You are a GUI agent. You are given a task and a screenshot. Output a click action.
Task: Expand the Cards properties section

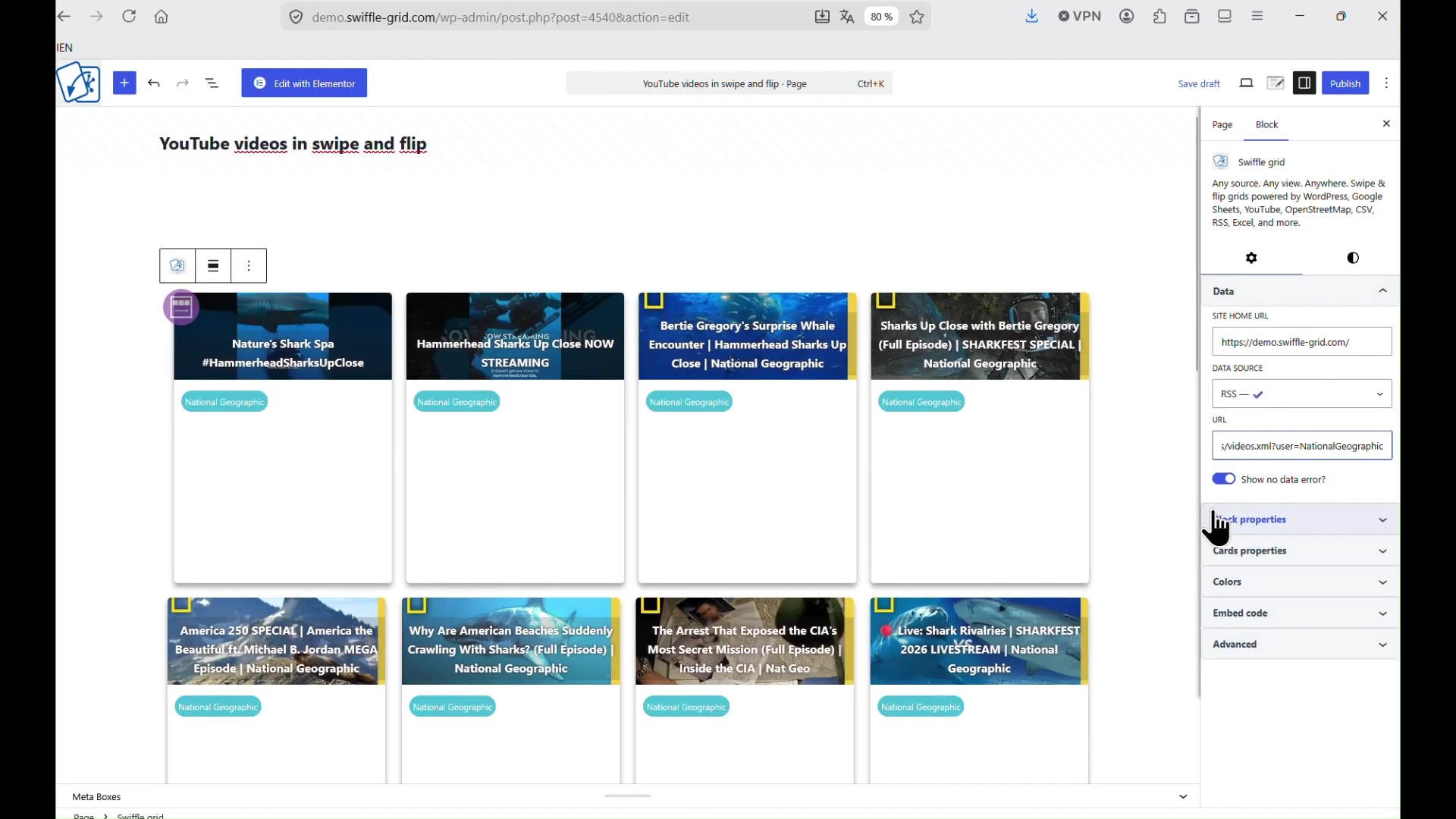click(x=1301, y=551)
